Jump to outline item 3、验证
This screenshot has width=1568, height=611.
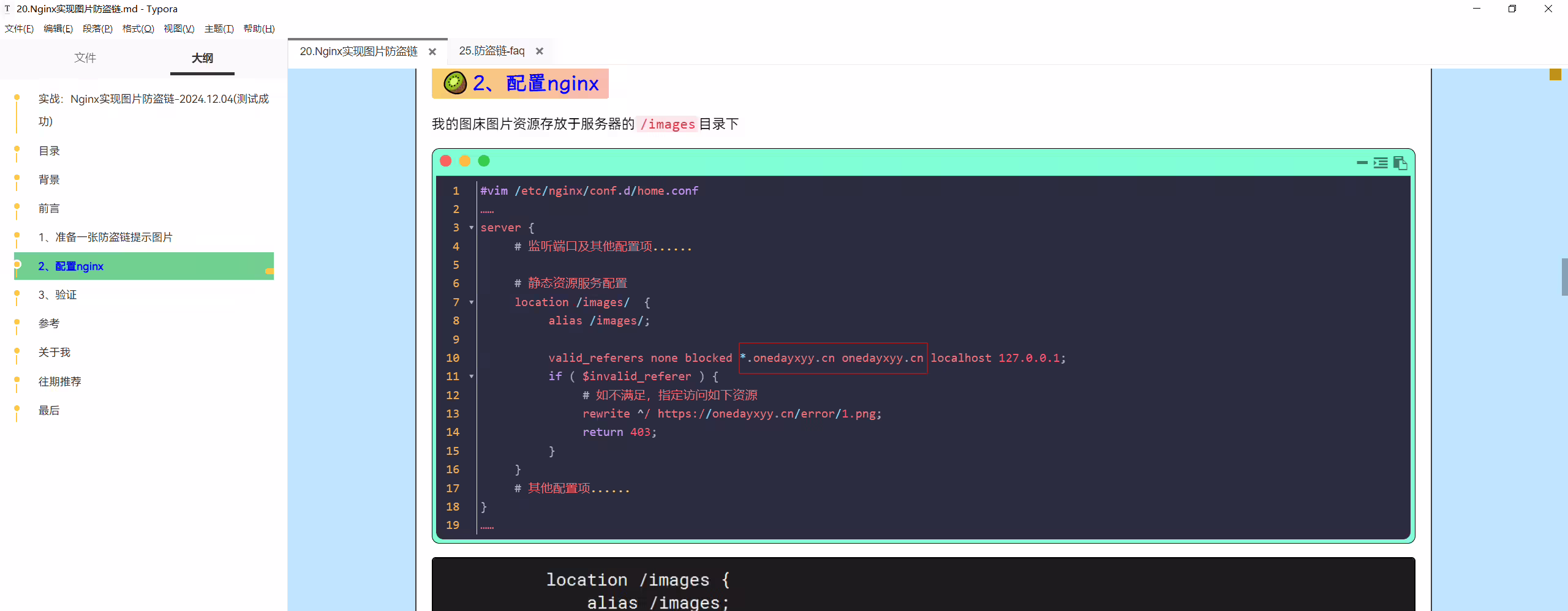[58, 295]
